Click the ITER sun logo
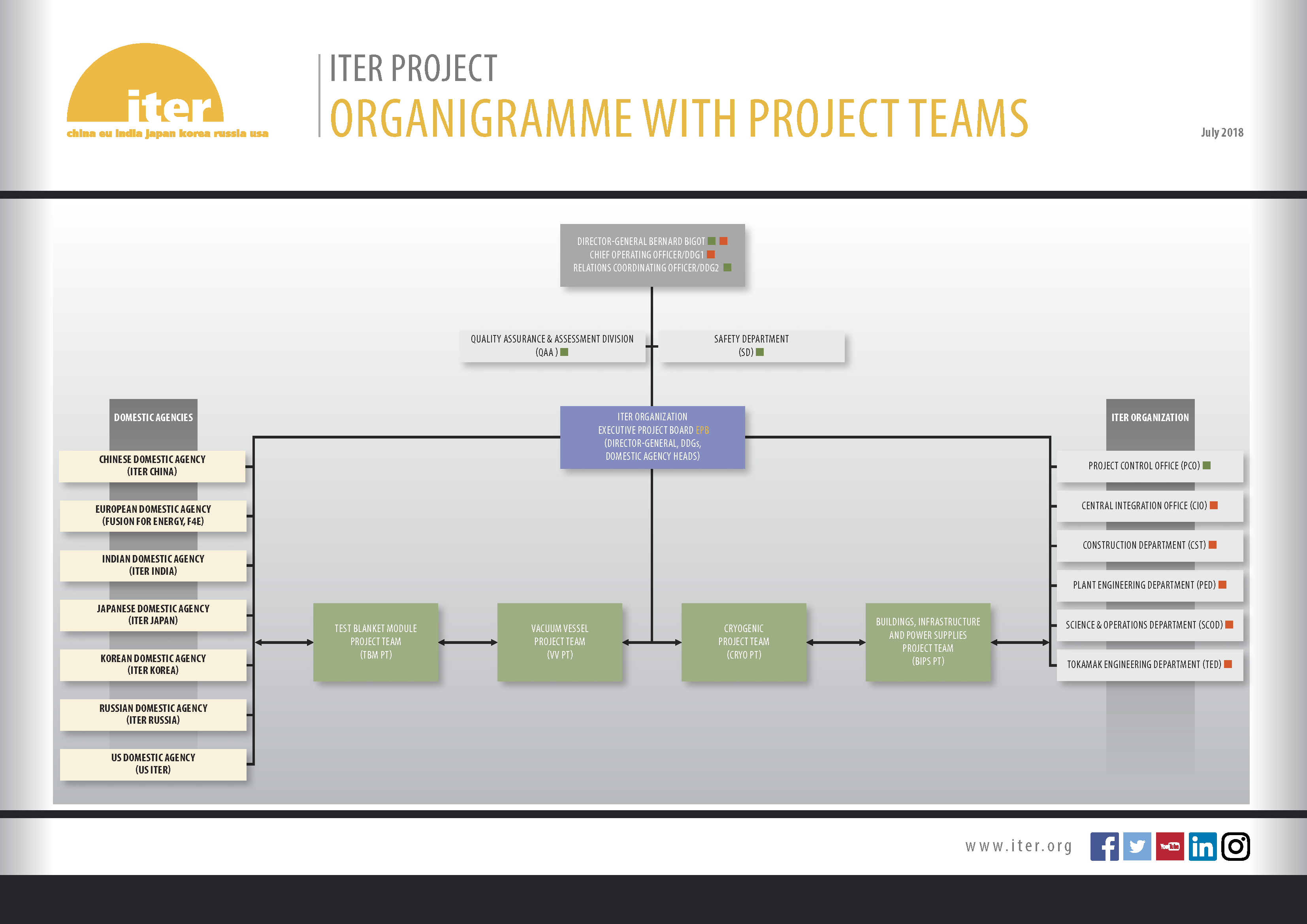 145,83
